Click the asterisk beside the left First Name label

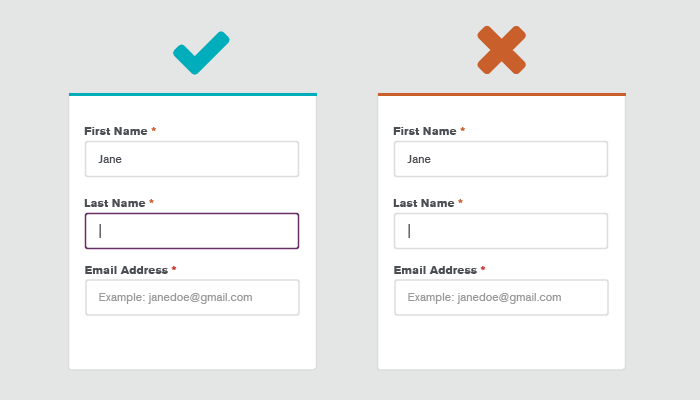click(x=154, y=131)
